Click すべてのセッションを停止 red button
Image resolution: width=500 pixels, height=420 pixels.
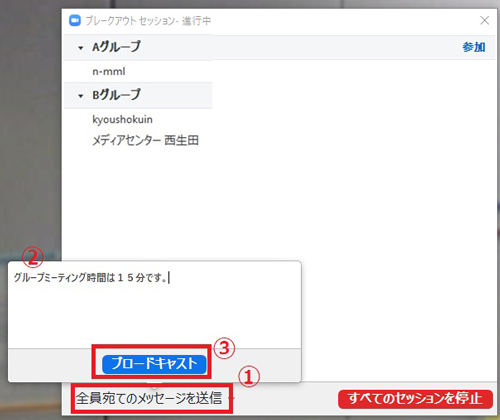(x=415, y=399)
